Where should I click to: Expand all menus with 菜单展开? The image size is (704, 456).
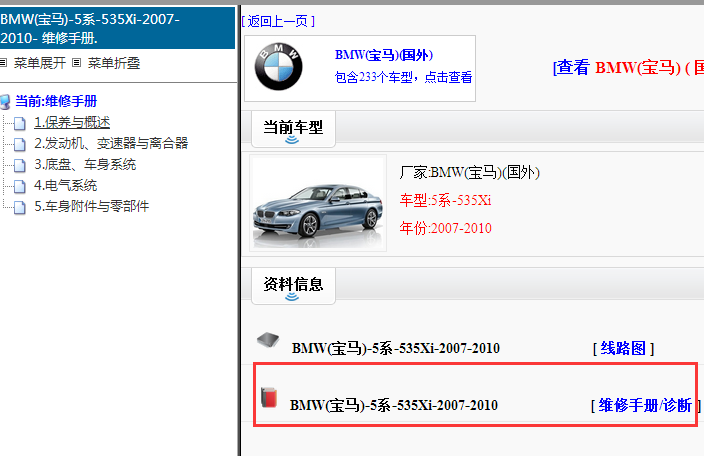pyautogui.click(x=40, y=63)
